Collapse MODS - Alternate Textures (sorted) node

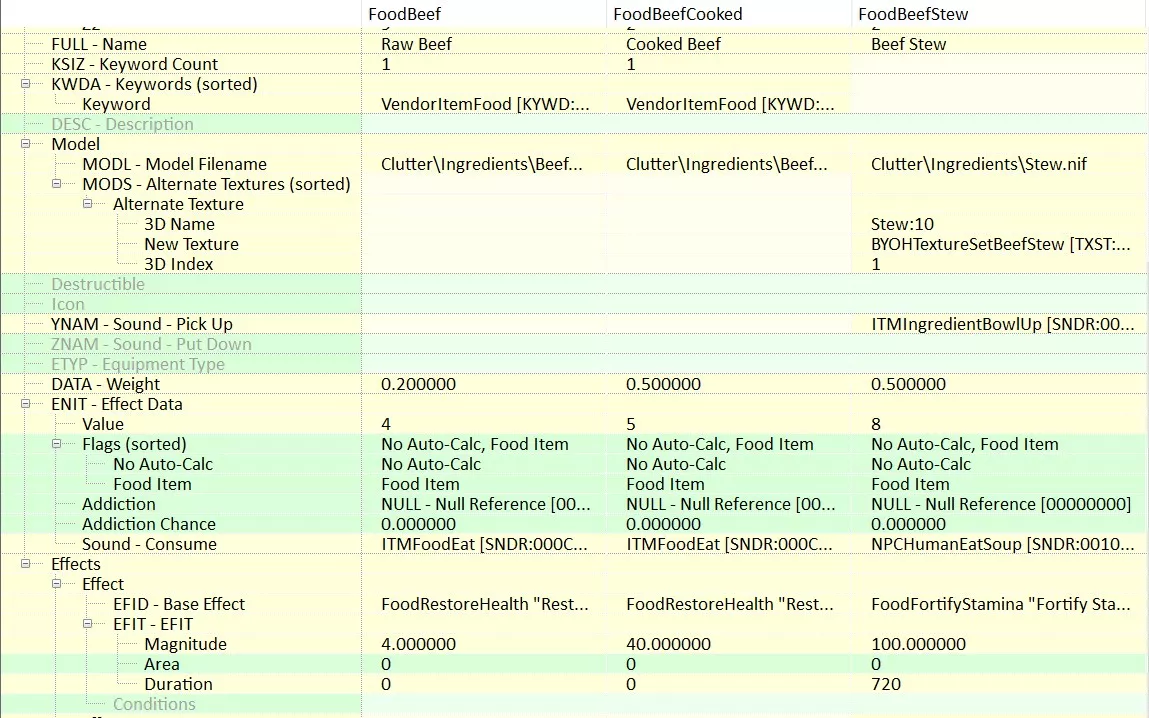point(56,184)
